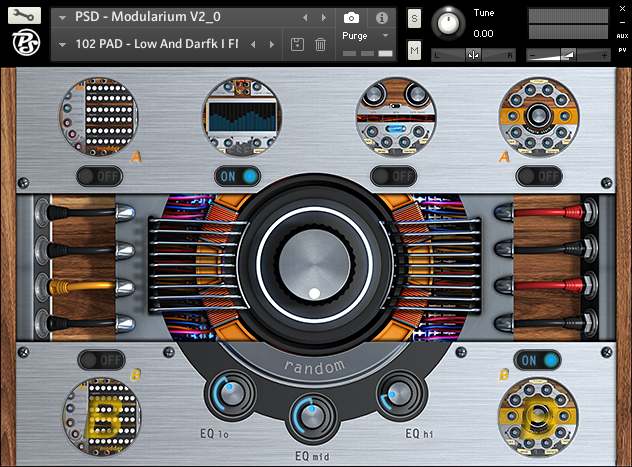Click the EQ mid knob
This screenshot has height=467, width=632.
click(x=312, y=418)
